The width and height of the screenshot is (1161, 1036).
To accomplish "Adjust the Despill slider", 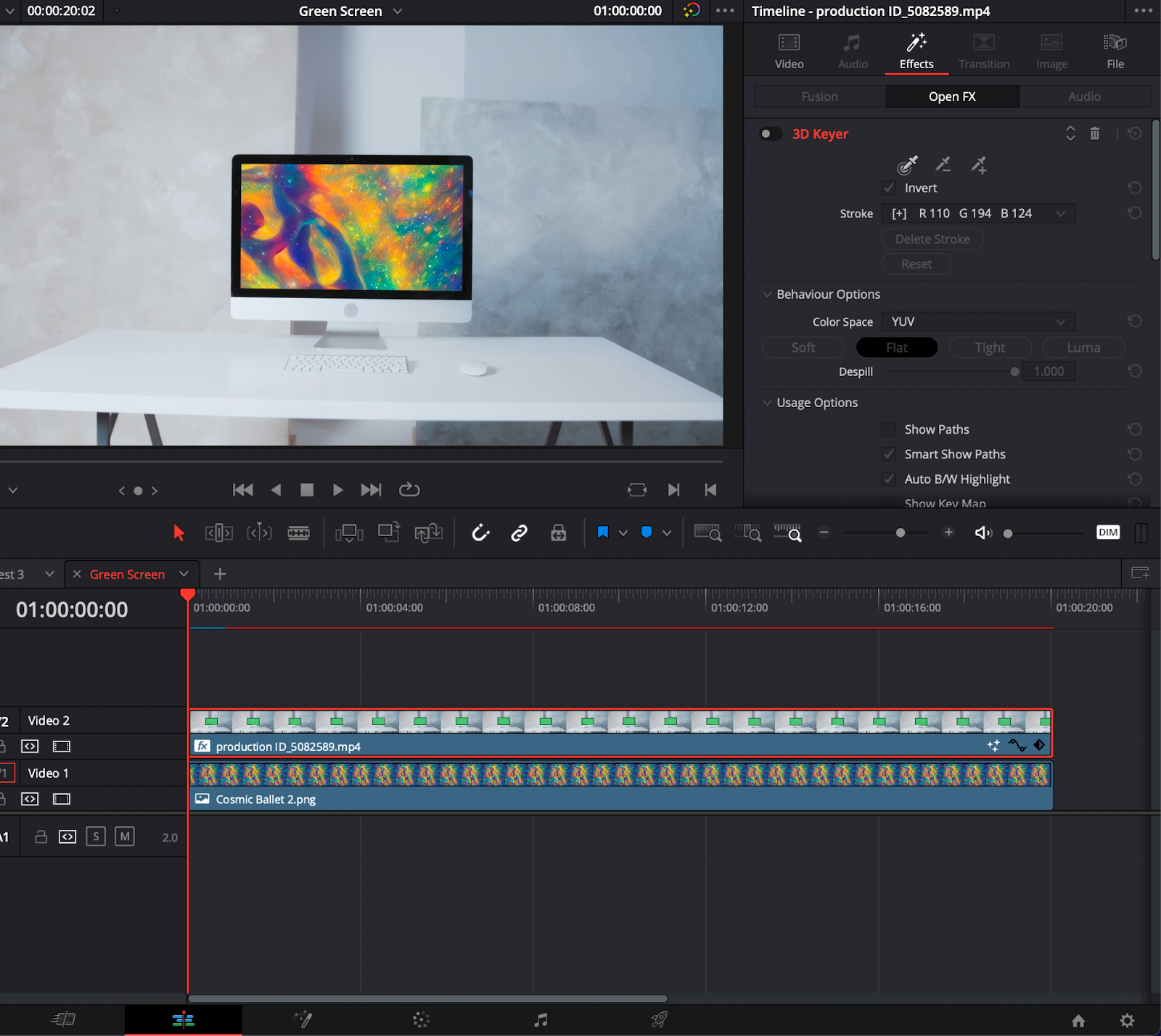I will click(1014, 371).
